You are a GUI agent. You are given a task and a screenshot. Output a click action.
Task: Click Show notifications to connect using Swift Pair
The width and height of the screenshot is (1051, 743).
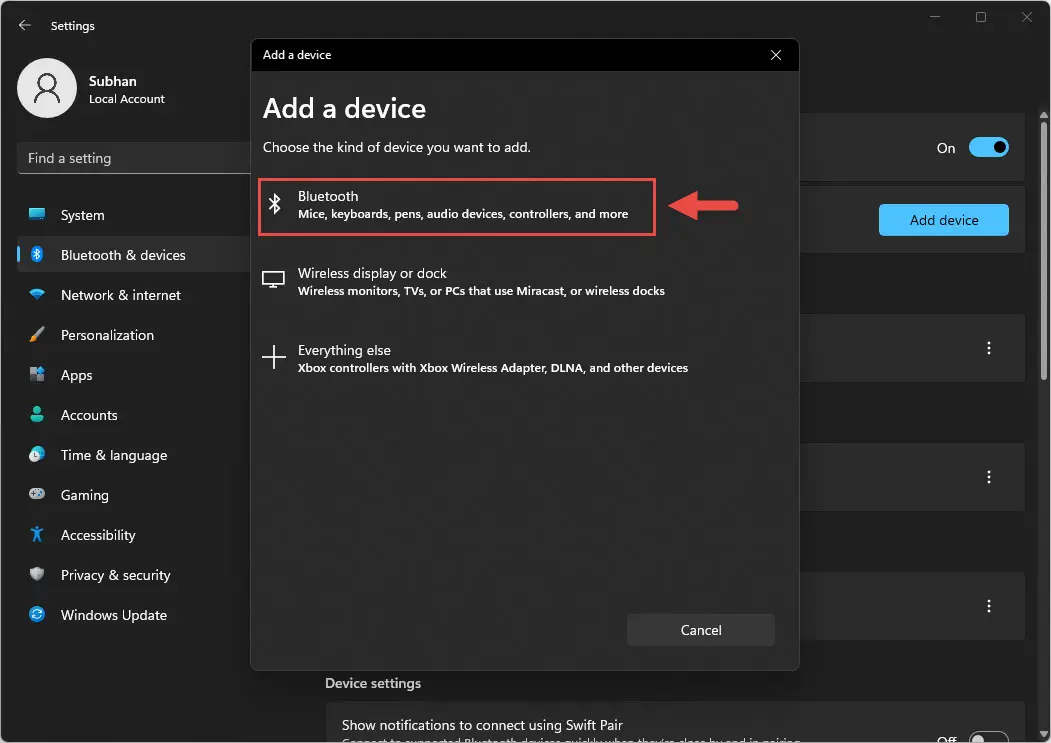coord(482,725)
